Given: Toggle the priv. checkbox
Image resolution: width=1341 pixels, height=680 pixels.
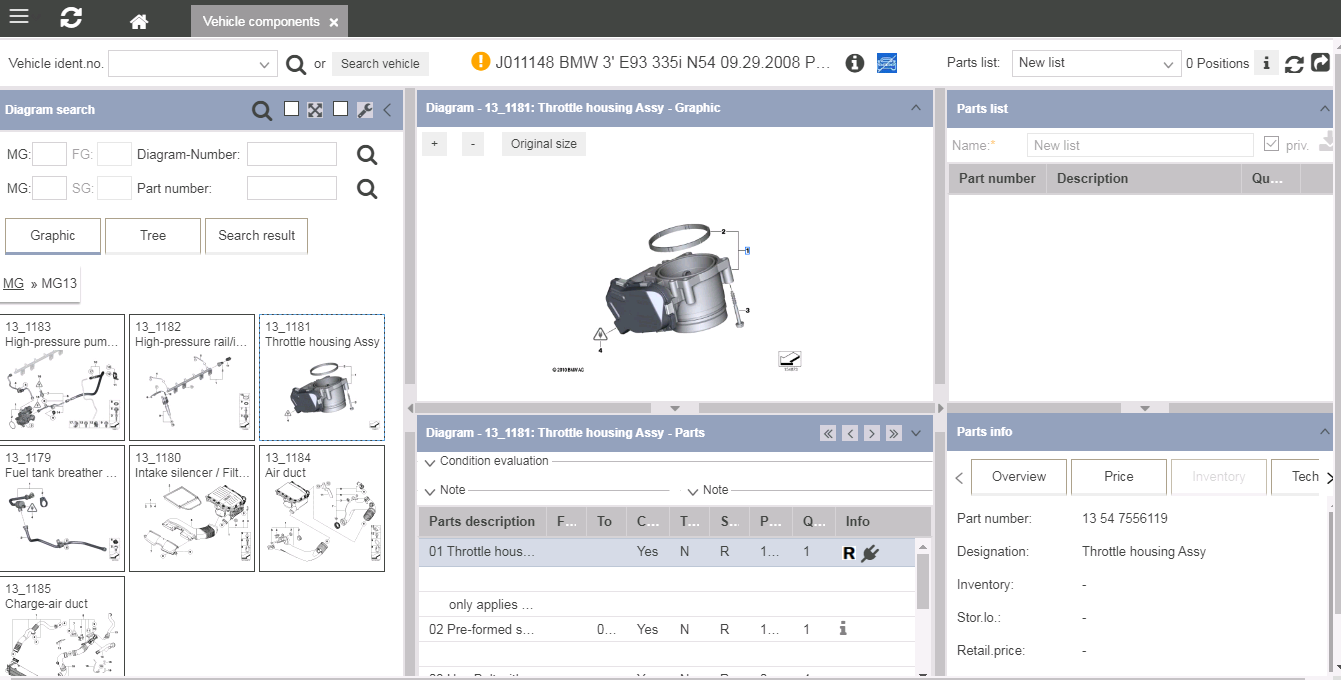Looking at the screenshot, I should click(x=1271, y=145).
